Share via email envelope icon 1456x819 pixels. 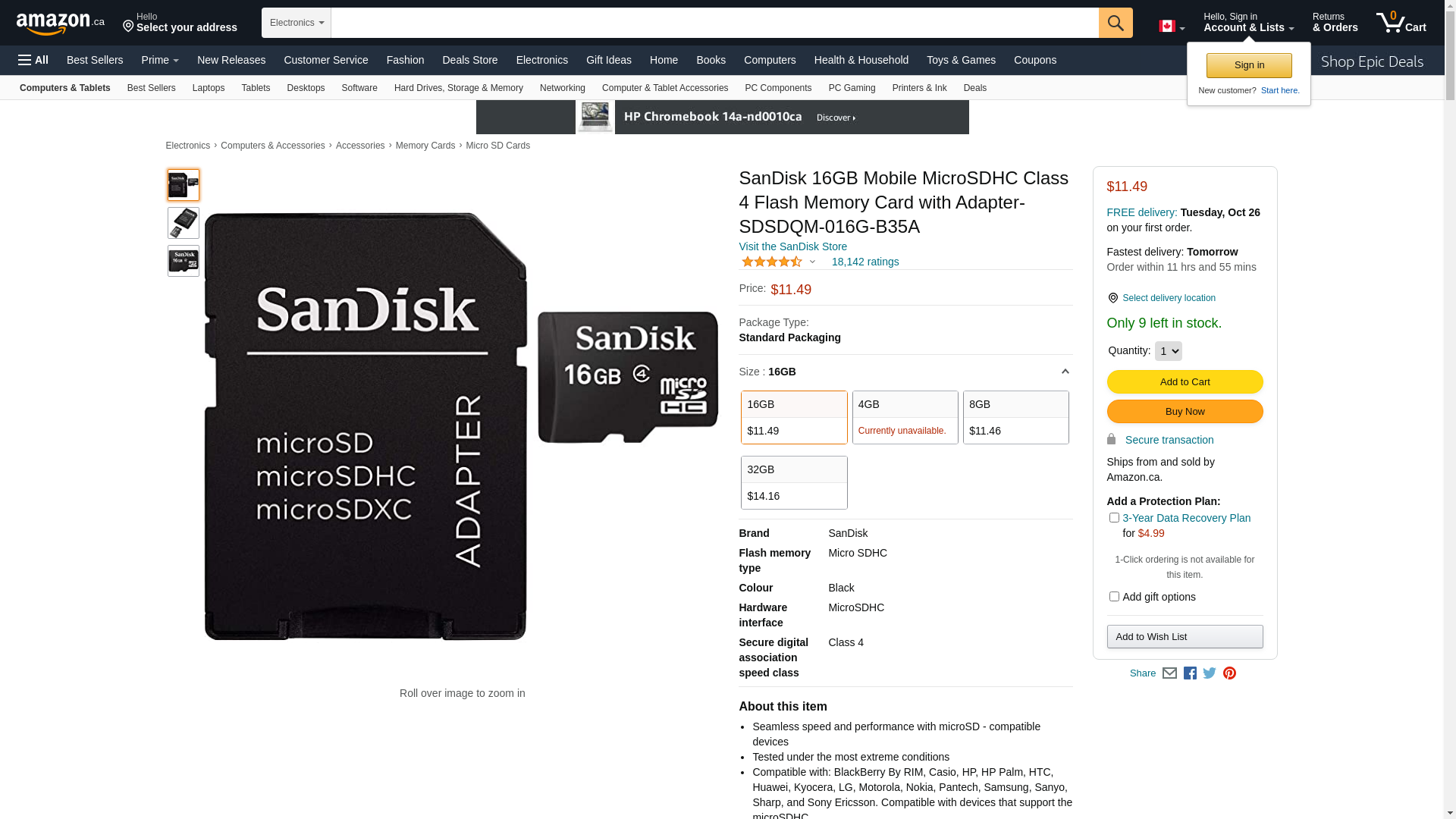[x=1169, y=673]
